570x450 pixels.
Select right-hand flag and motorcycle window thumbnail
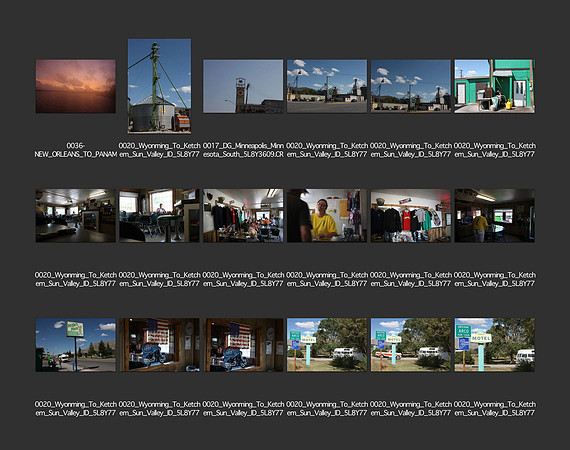[x=243, y=345]
